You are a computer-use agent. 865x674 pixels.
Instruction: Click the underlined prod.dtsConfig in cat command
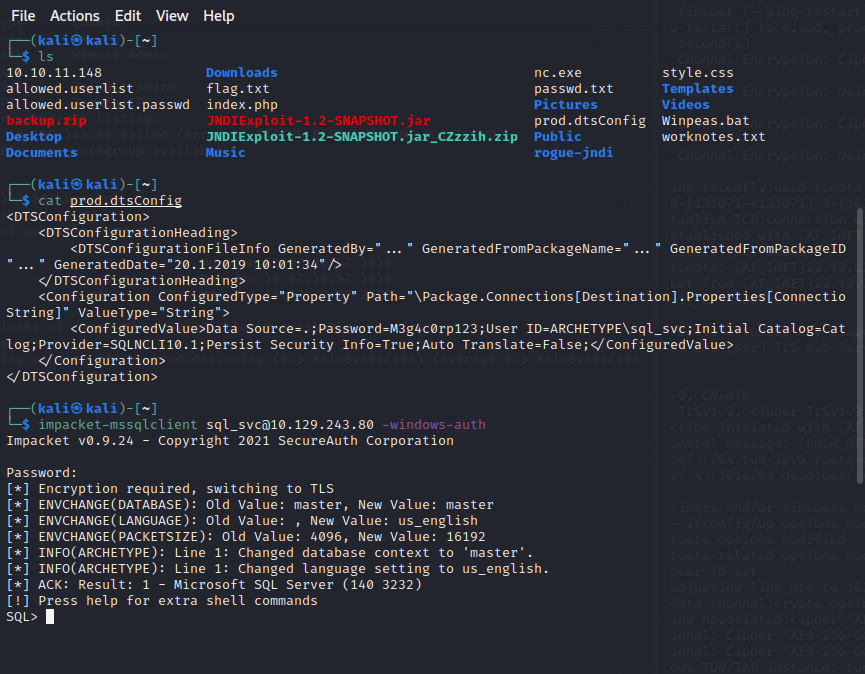(126, 201)
